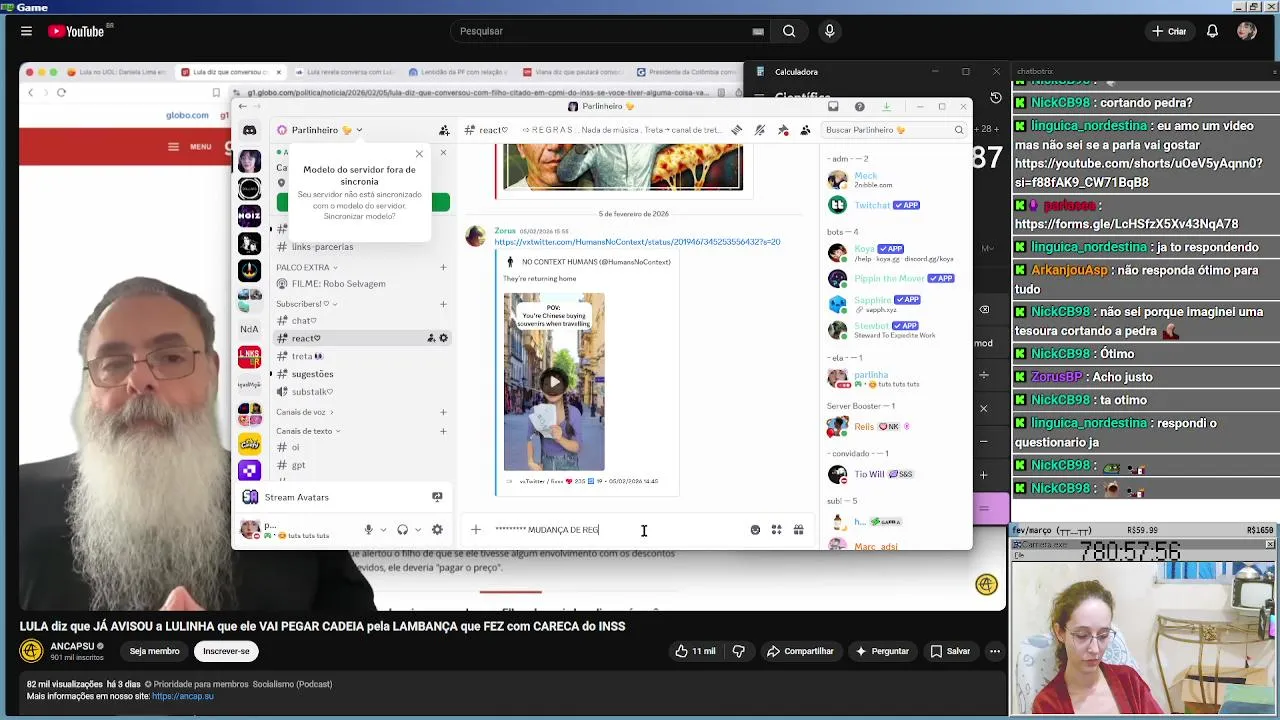
Task: Open calculator memory M dropdown
Action: [x=987, y=248]
